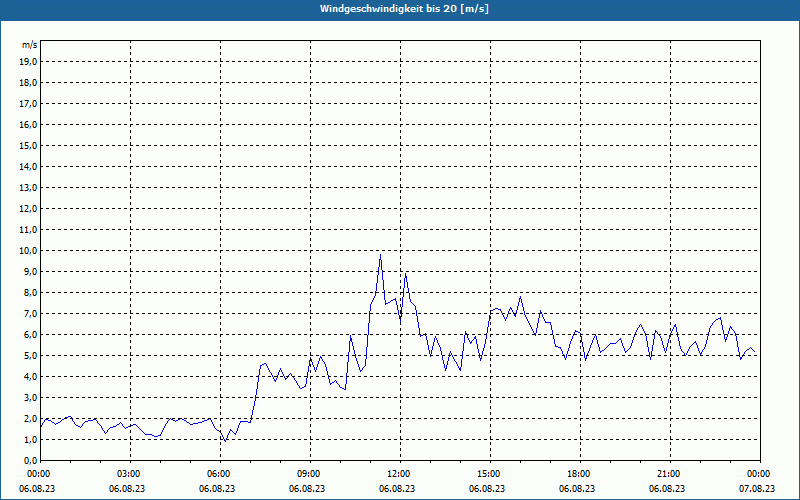Click the "03:00" time label
This screenshot has width=800, height=500.
click(131, 474)
